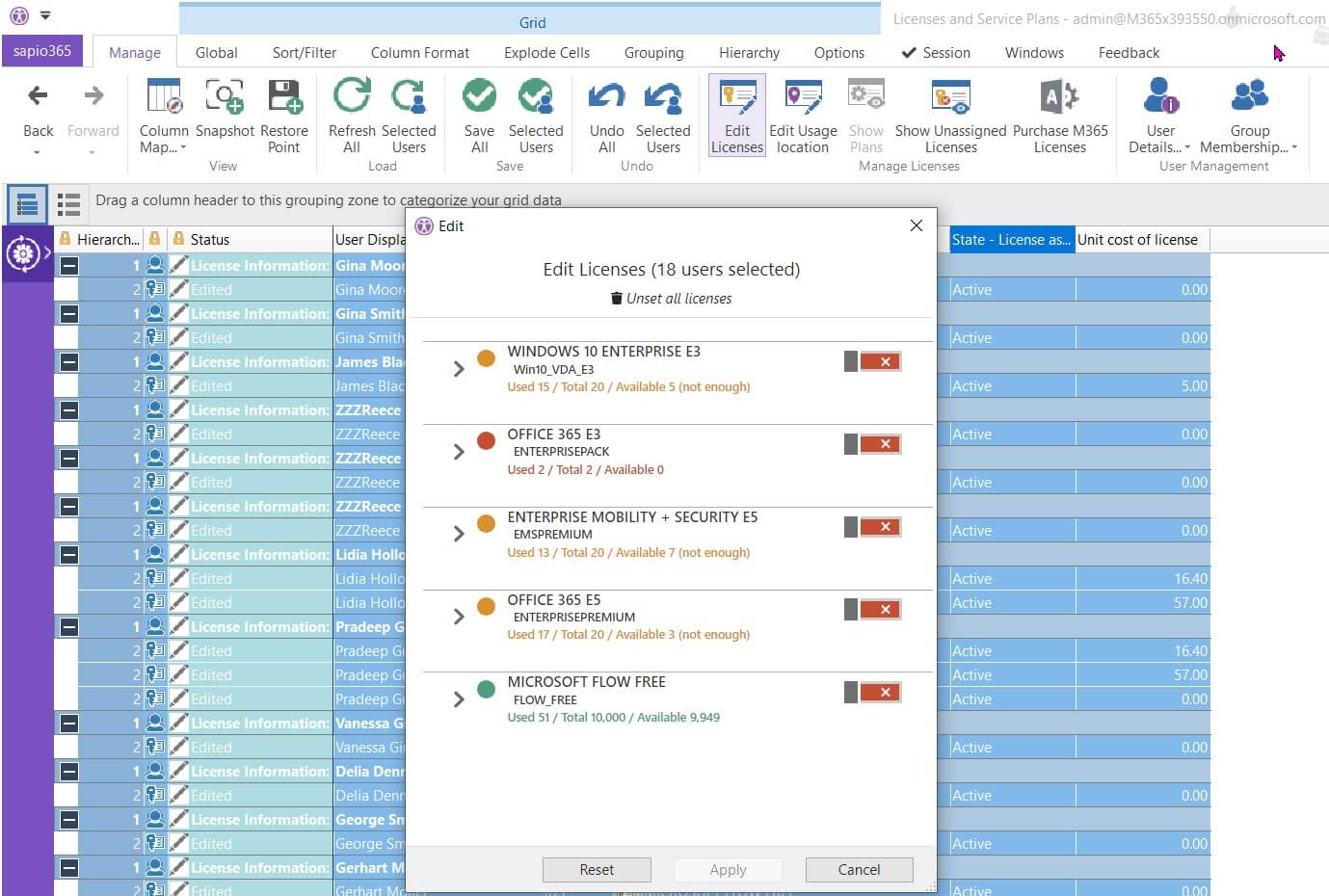1329x896 pixels.
Task: Open the application menu icon in title bar
Action: [x=19, y=15]
